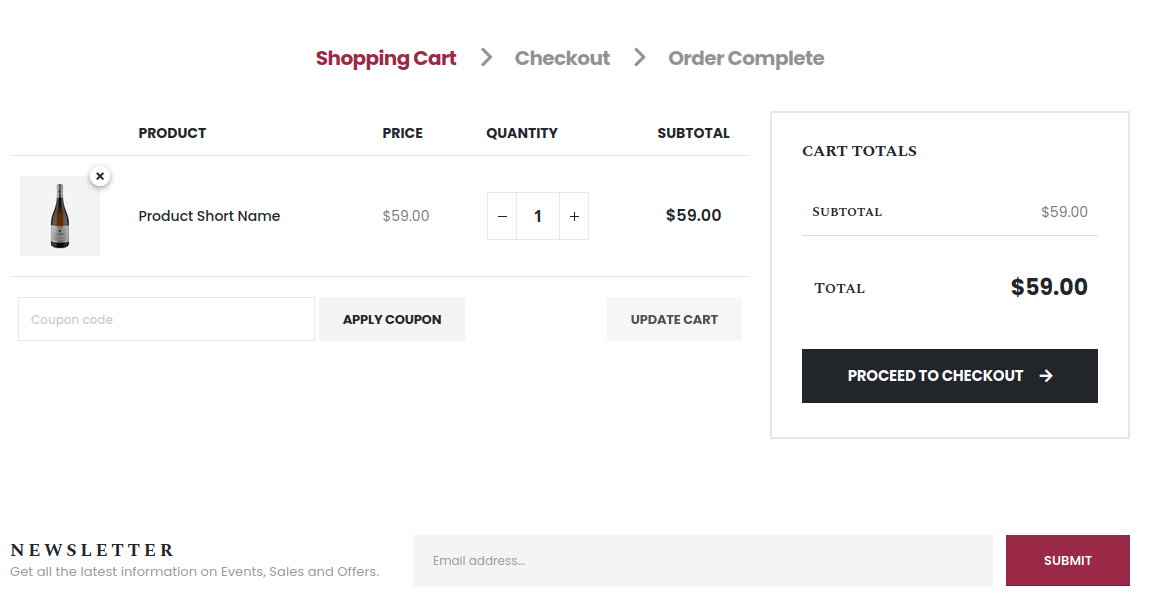1157x615 pixels.
Task: Decrease product quantity with the minus control
Action: point(501,216)
